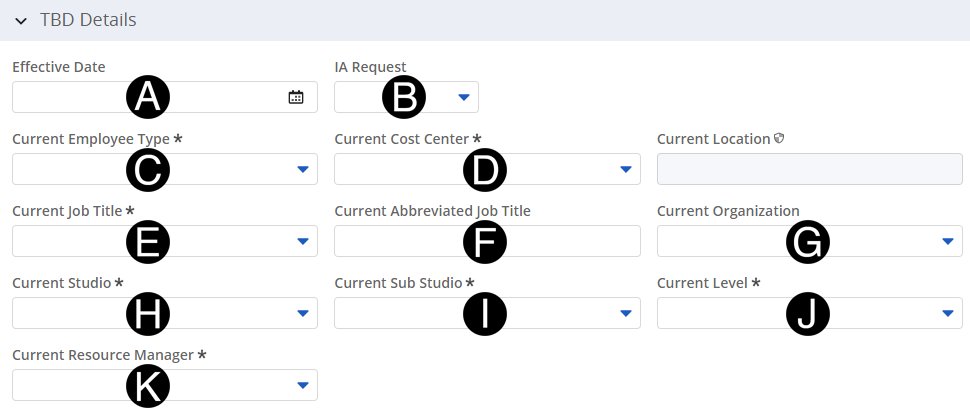Screen dimensions: 970x412
Task: Click the Current Level dropdown arrow
Action: 947,313
